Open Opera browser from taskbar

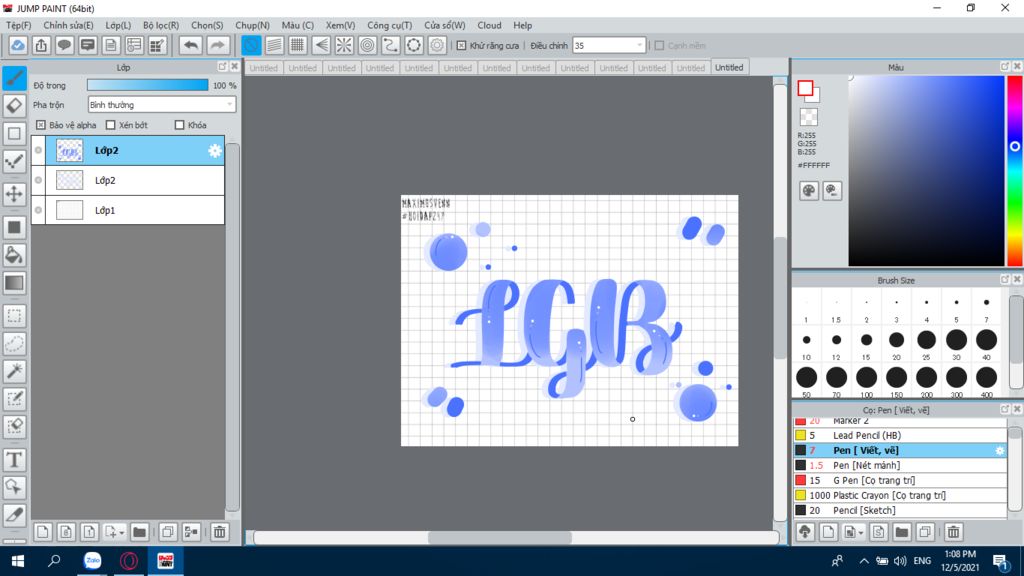[129, 561]
